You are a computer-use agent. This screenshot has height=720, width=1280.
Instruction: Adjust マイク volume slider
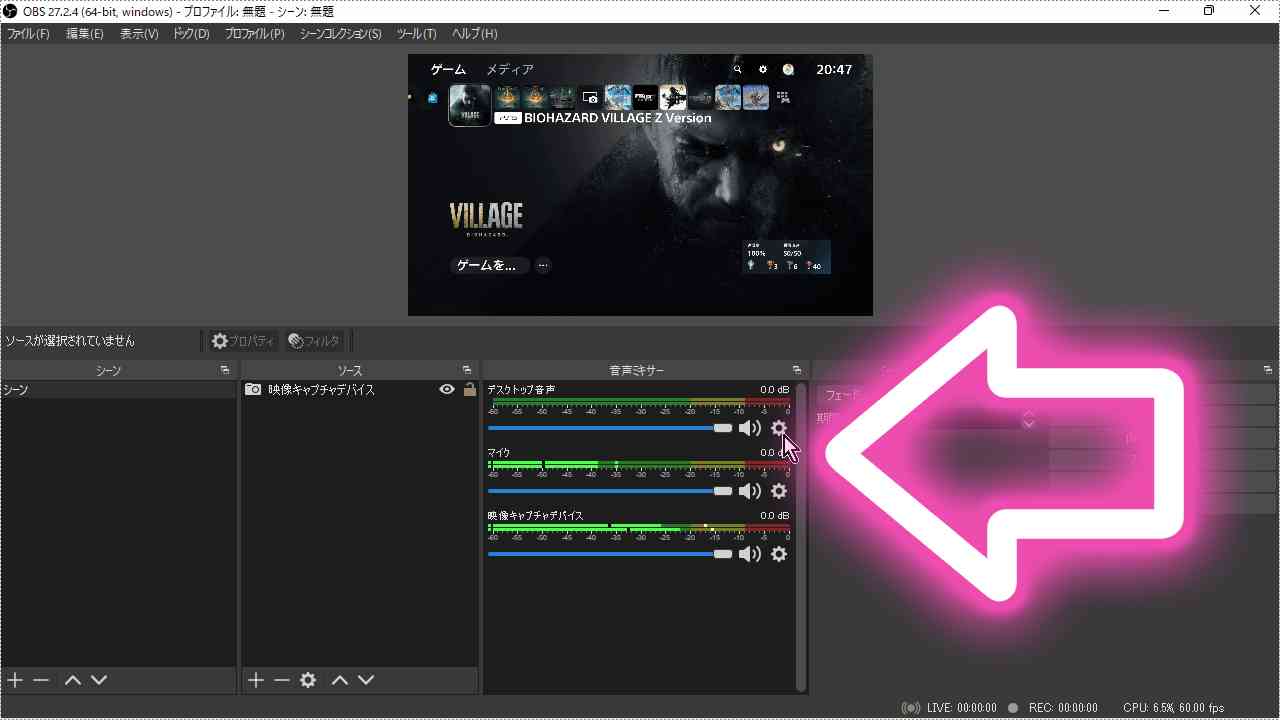610,491
